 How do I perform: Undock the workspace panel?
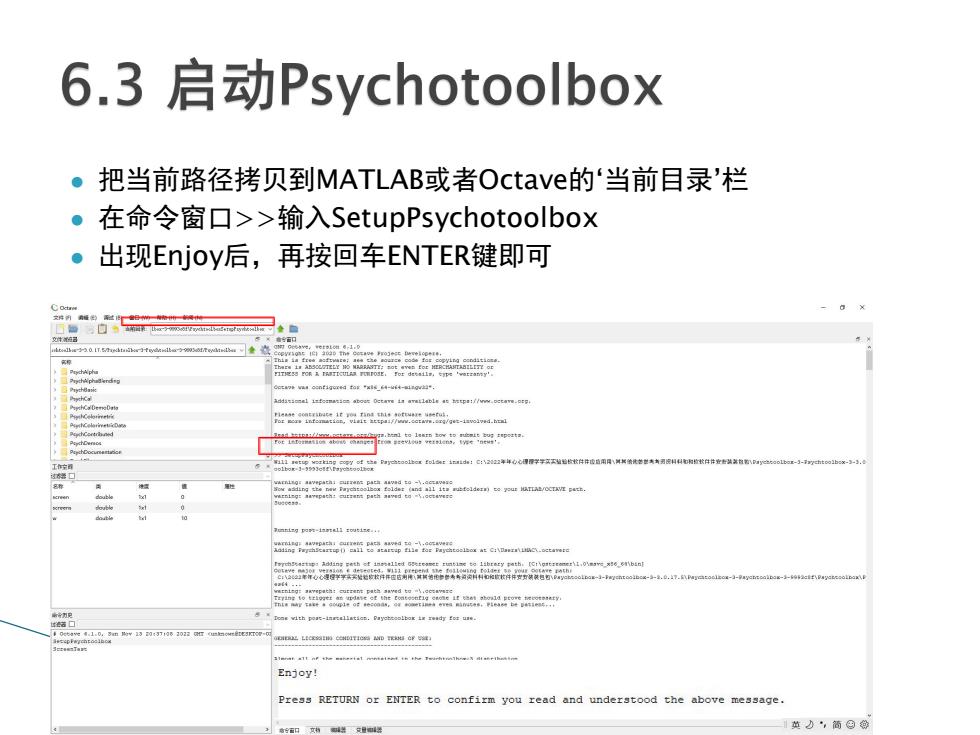coord(258,466)
